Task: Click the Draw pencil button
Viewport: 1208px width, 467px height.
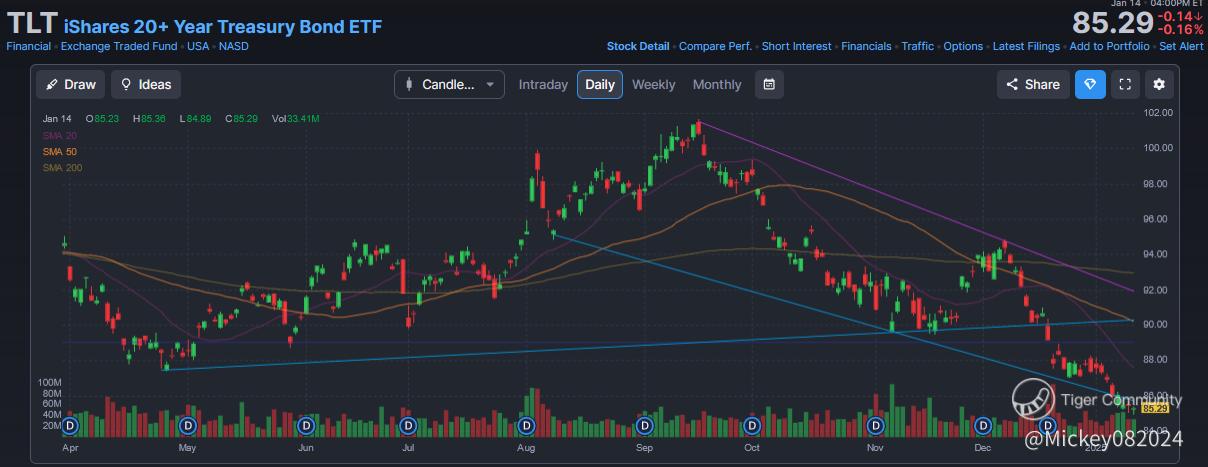Action: pyautogui.click(x=70, y=85)
